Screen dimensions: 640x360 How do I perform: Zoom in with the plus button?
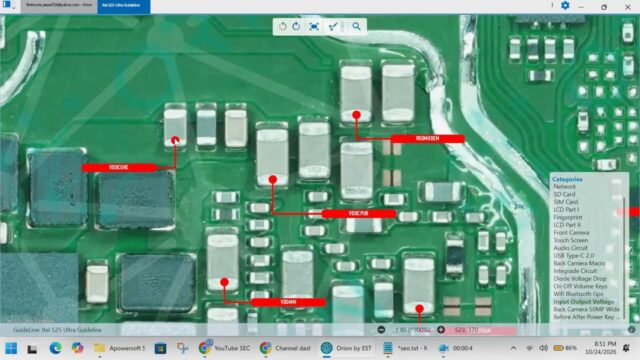(441, 329)
